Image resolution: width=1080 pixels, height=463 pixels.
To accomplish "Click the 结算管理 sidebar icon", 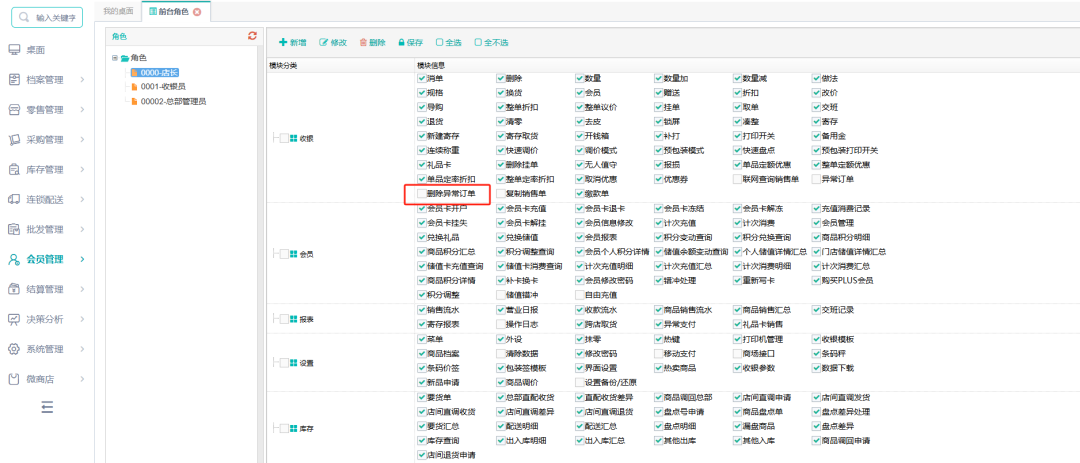I will (14, 289).
